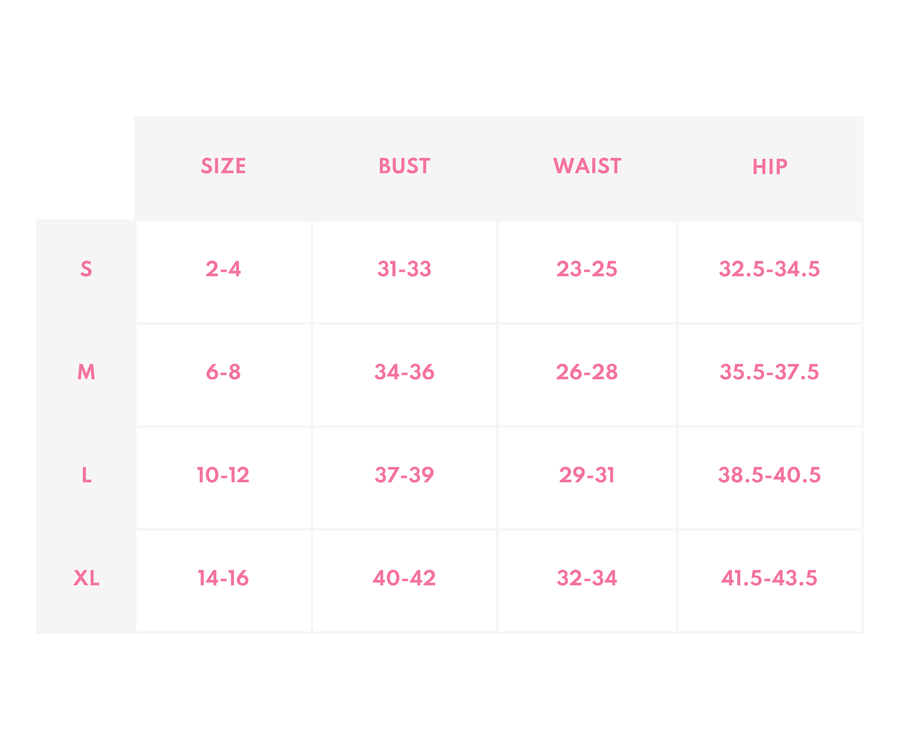Click the WAIST column header

pos(587,167)
